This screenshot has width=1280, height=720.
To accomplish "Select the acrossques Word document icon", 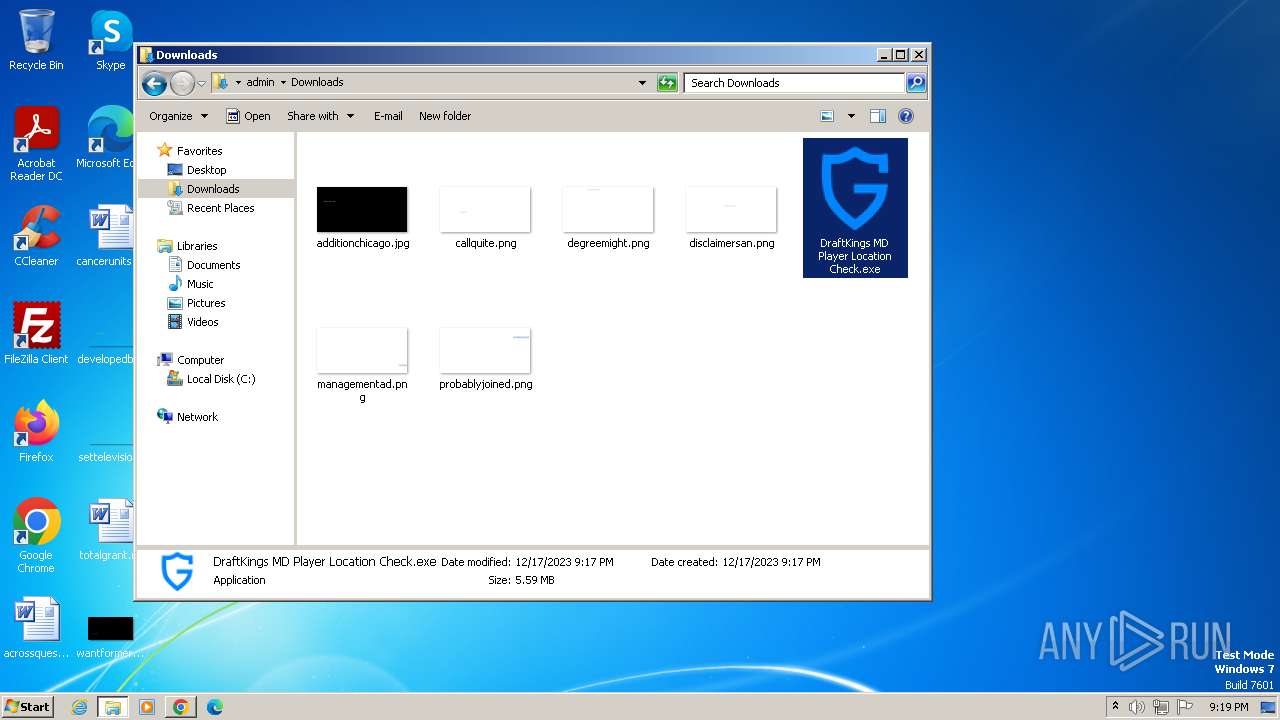I will pyautogui.click(x=36, y=628).
